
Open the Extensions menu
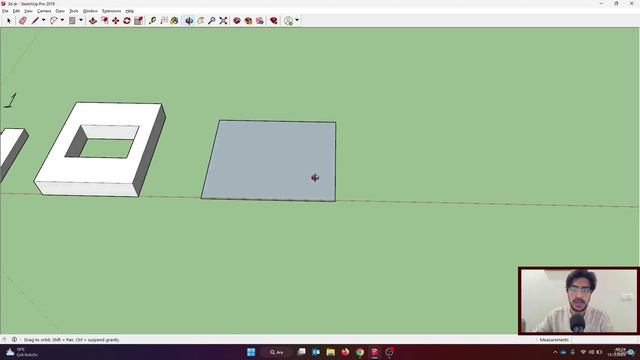pos(111,11)
